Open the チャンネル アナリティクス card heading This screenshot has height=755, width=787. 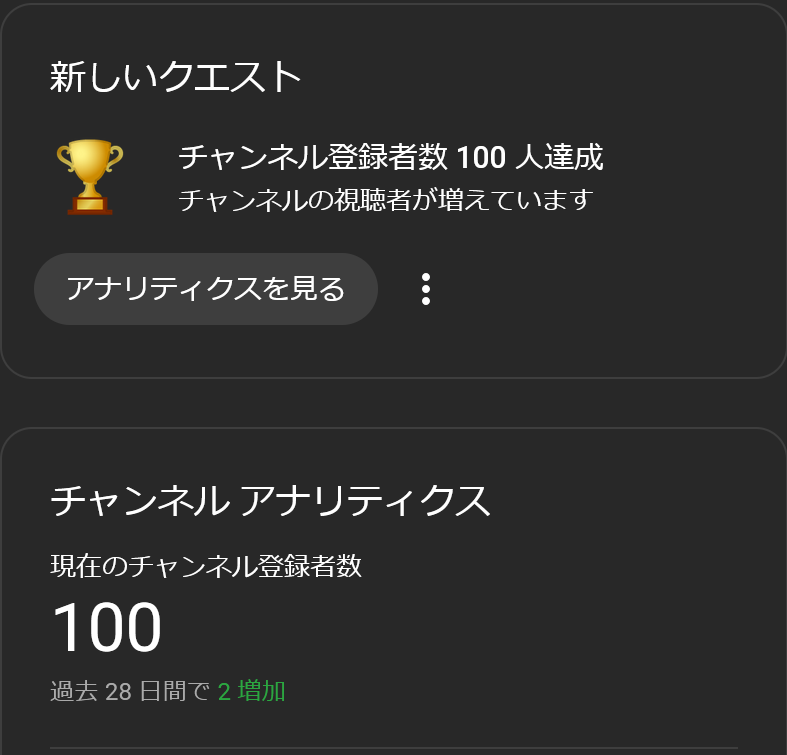[x=270, y=500]
